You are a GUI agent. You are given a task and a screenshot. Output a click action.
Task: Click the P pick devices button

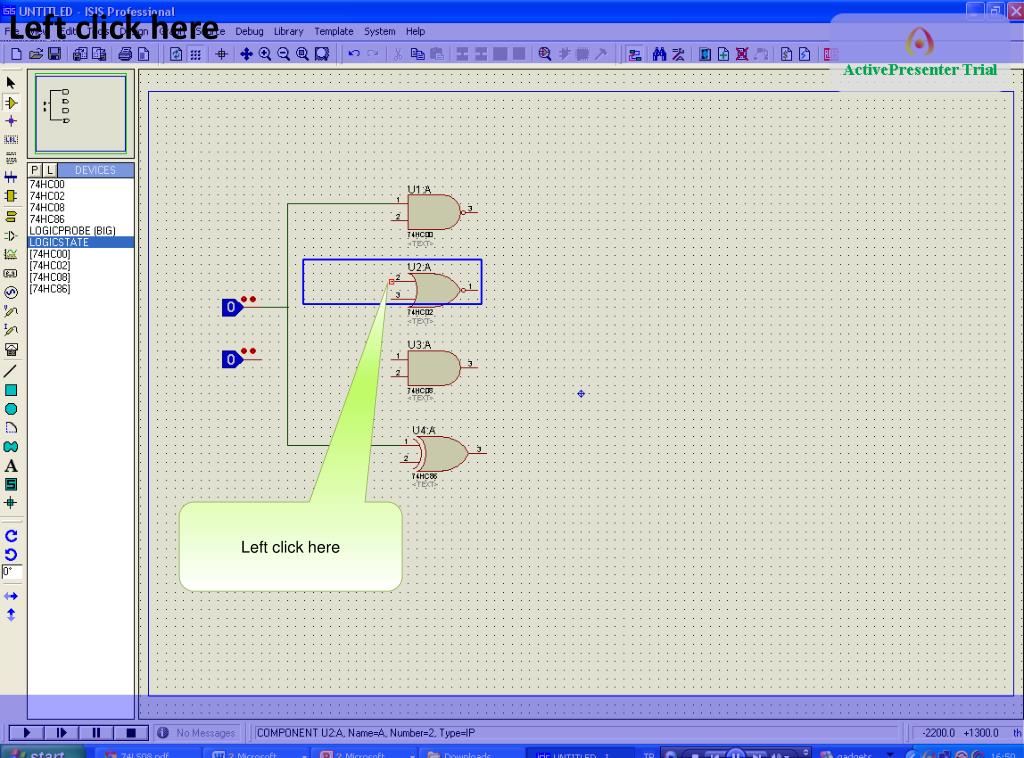[x=35, y=170]
